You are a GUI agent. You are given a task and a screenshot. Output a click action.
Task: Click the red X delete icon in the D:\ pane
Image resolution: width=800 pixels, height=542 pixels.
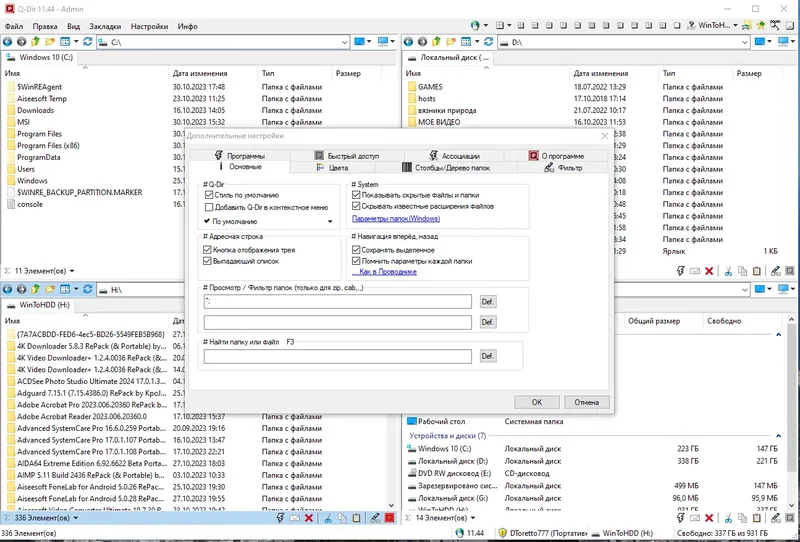tap(709, 271)
